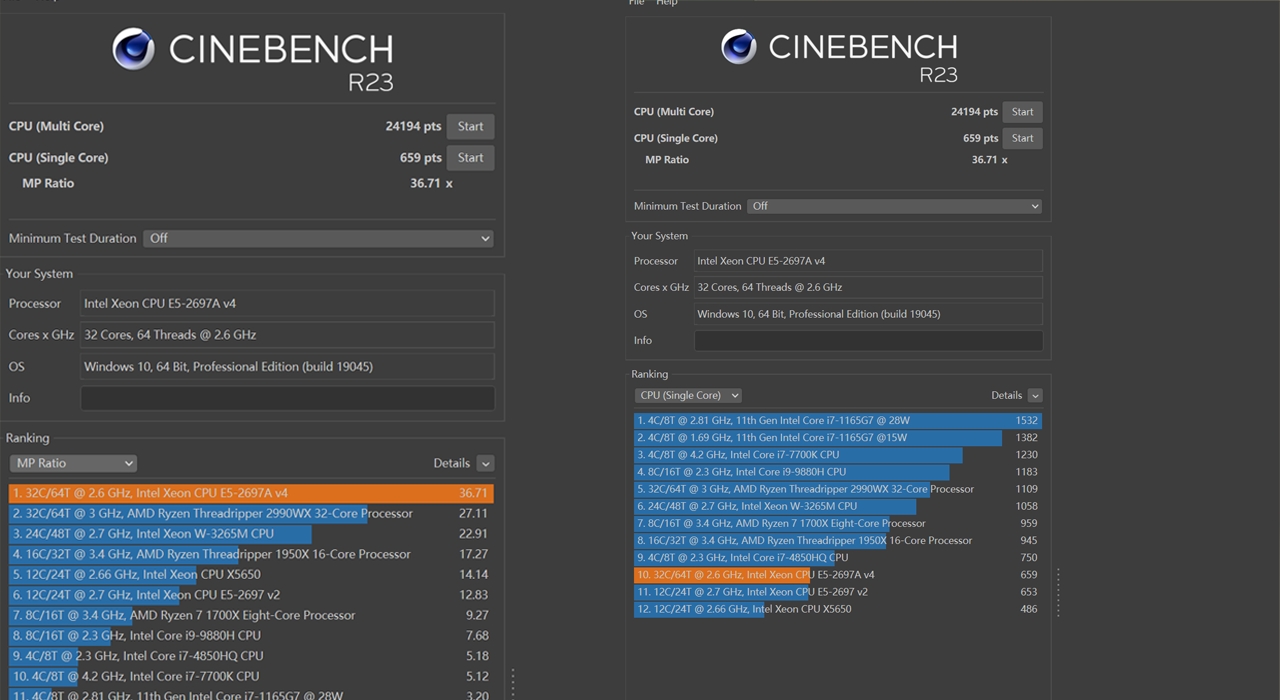The height and width of the screenshot is (700, 1280).
Task: Select orange Xeon E5-2697A v4 row scoring 659
Action: (838, 575)
